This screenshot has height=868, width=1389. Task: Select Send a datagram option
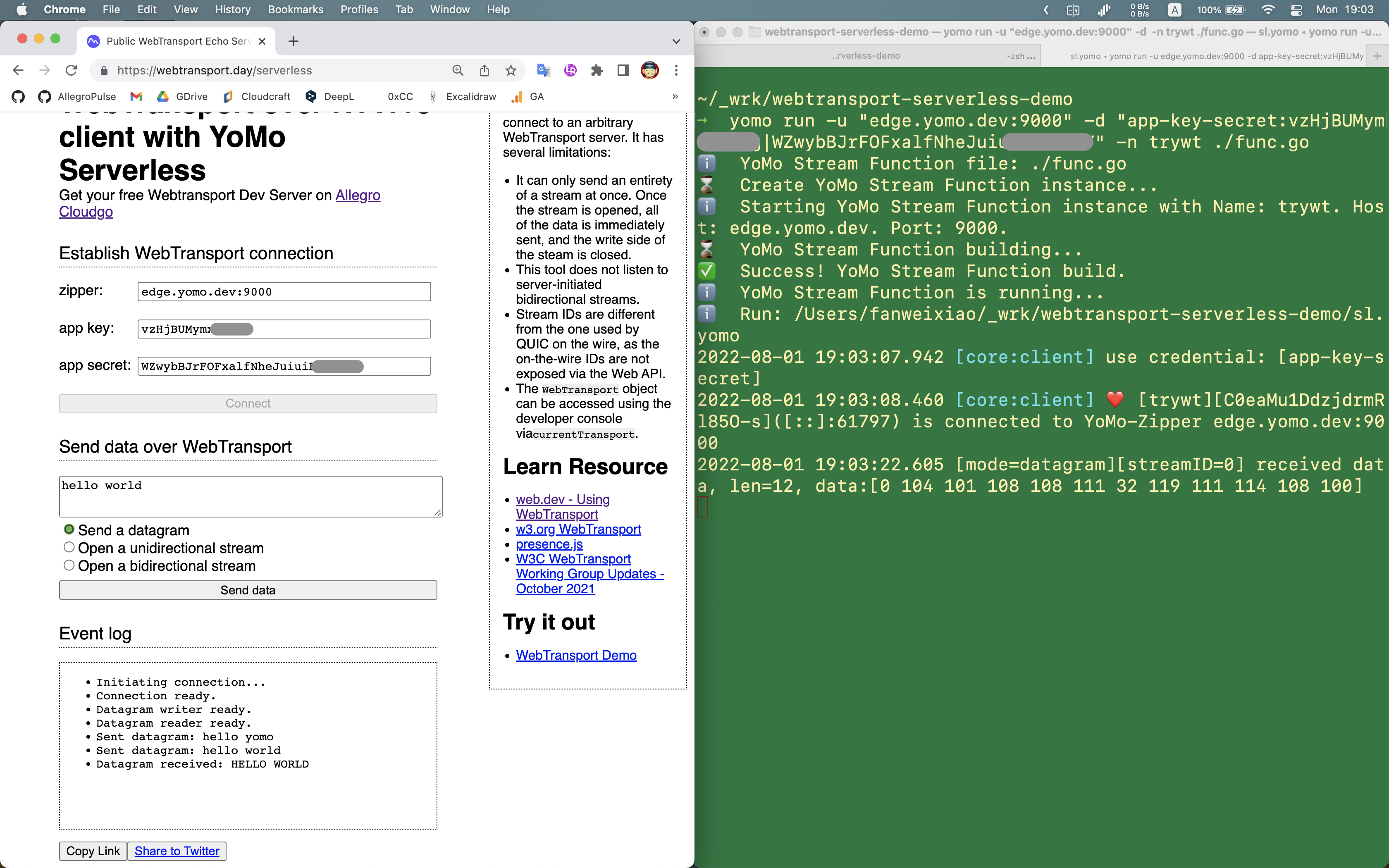pos(69,529)
